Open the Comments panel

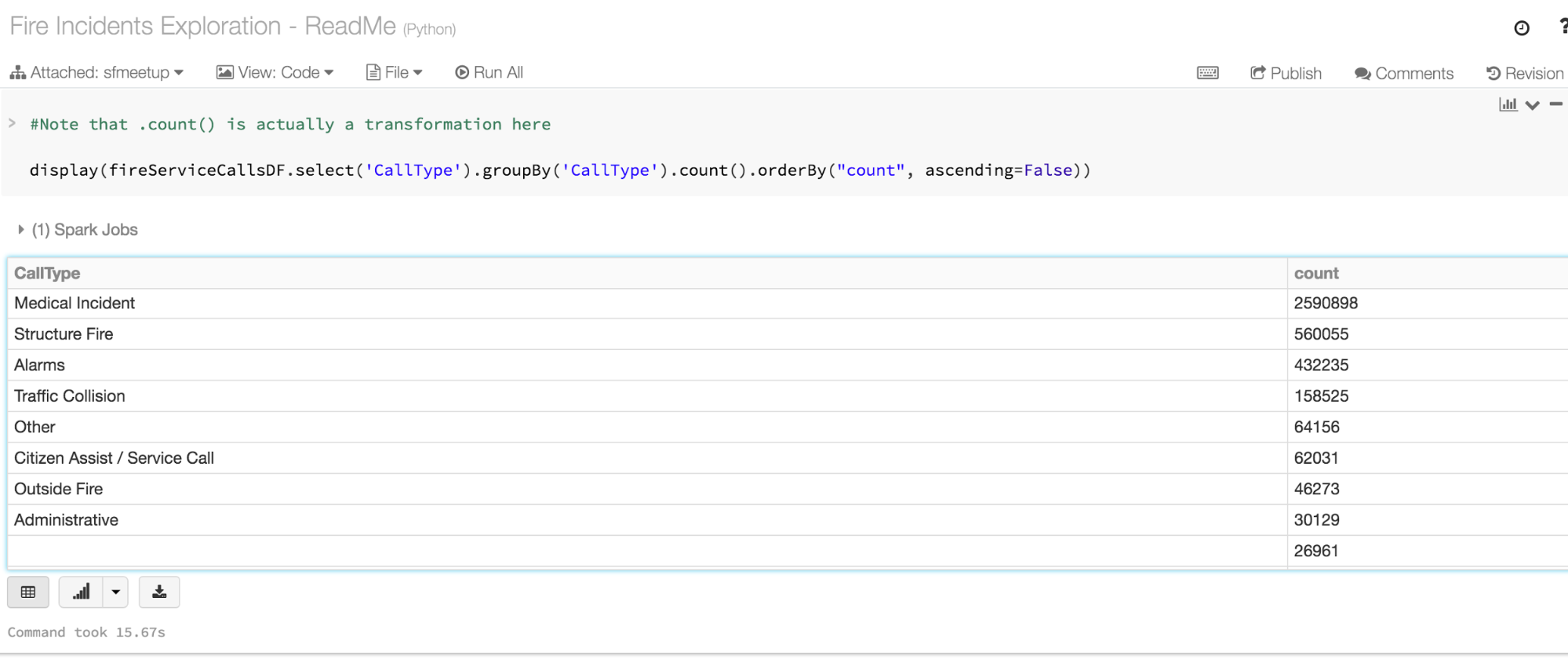point(1404,74)
